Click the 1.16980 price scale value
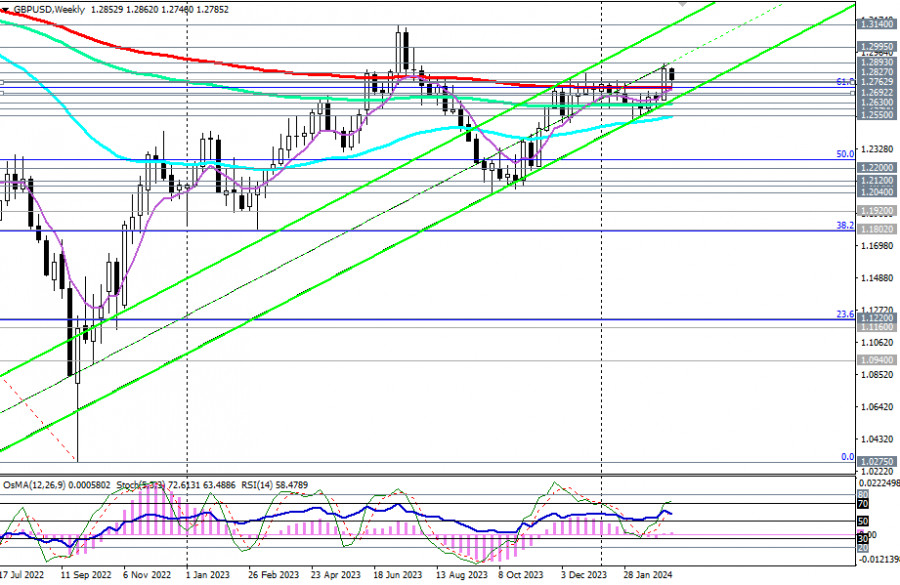 pyautogui.click(x=876, y=246)
